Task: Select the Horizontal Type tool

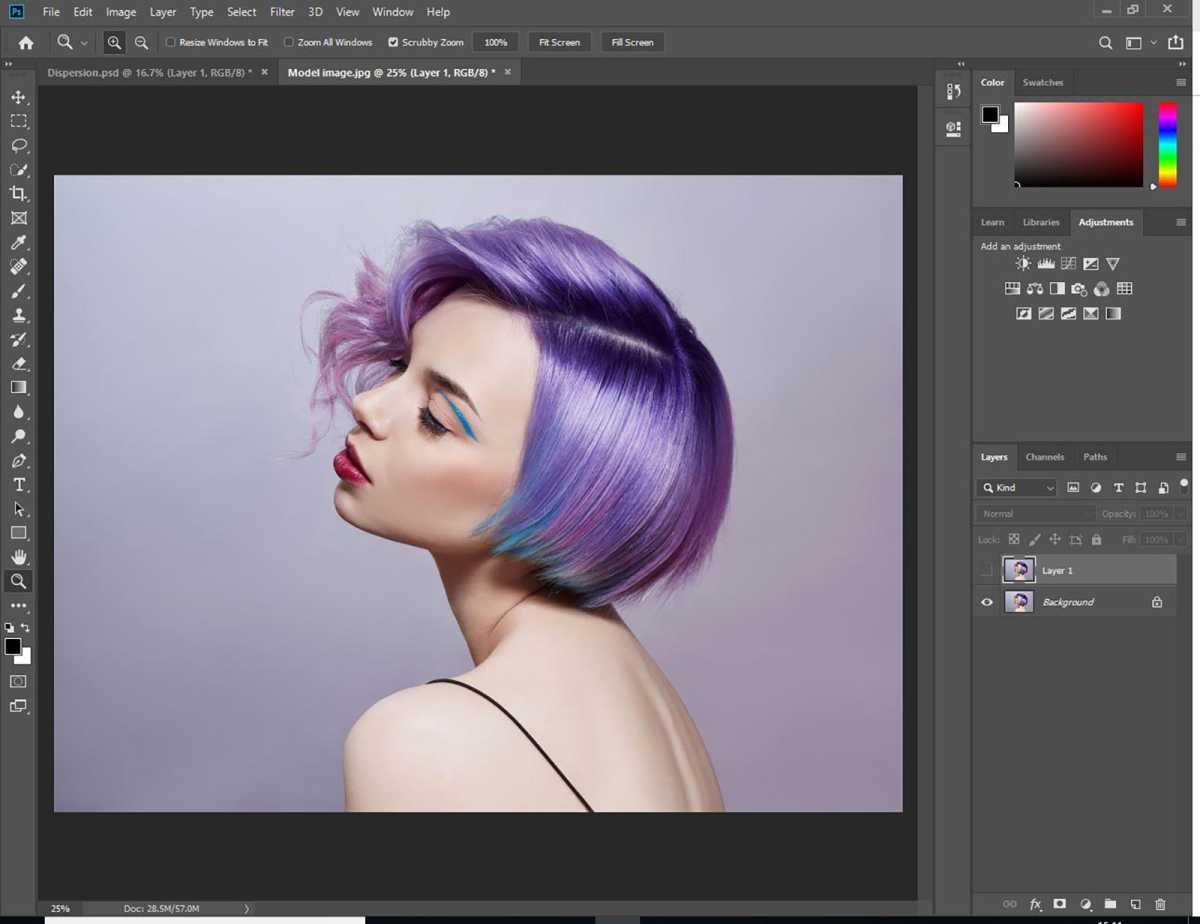Action: pyautogui.click(x=18, y=485)
